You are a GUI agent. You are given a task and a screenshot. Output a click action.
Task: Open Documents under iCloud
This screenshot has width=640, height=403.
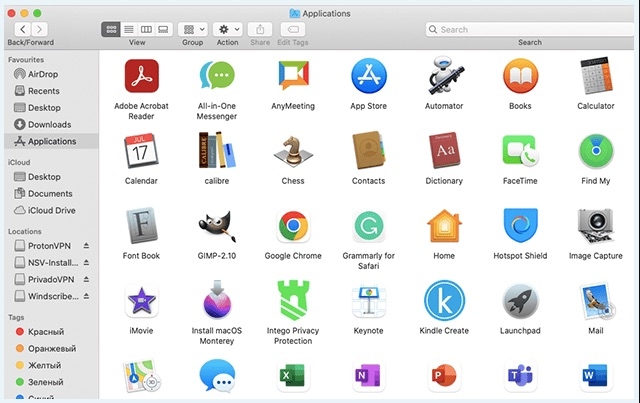tap(51, 193)
